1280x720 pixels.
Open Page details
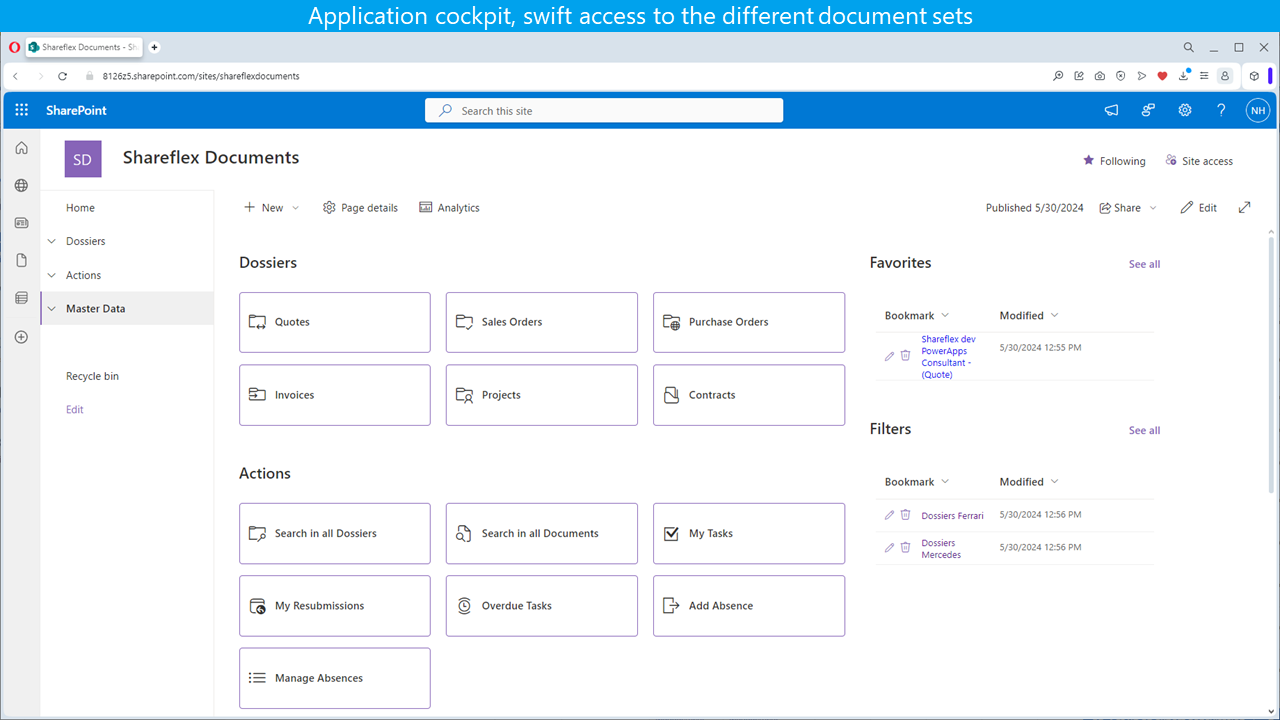(x=360, y=208)
